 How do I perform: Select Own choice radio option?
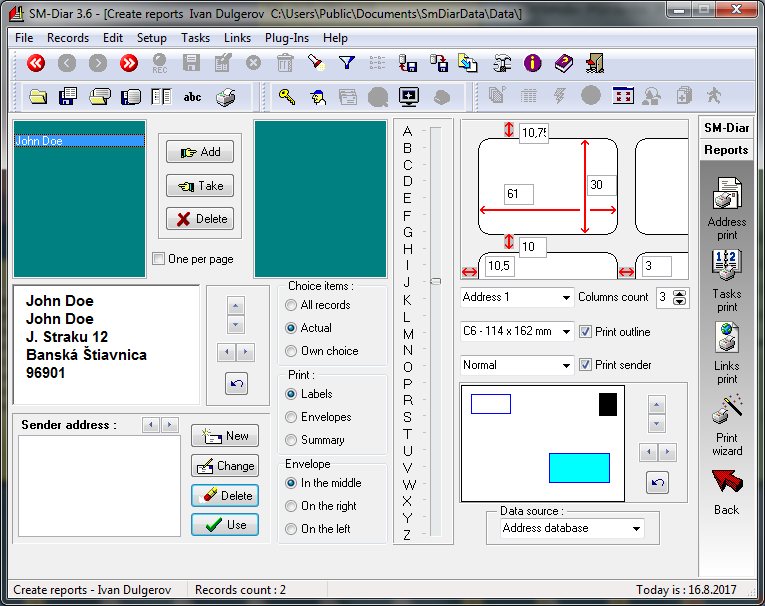click(x=291, y=351)
